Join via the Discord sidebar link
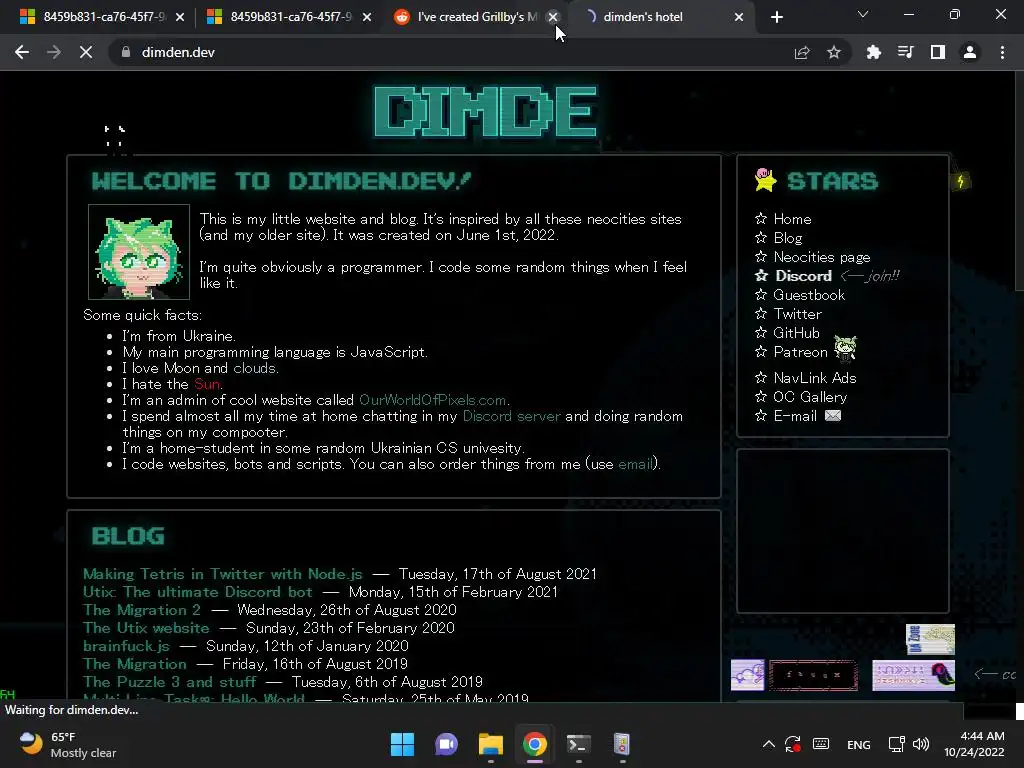The width and height of the screenshot is (1024, 768). pyautogui.click(x=803, y=276)
